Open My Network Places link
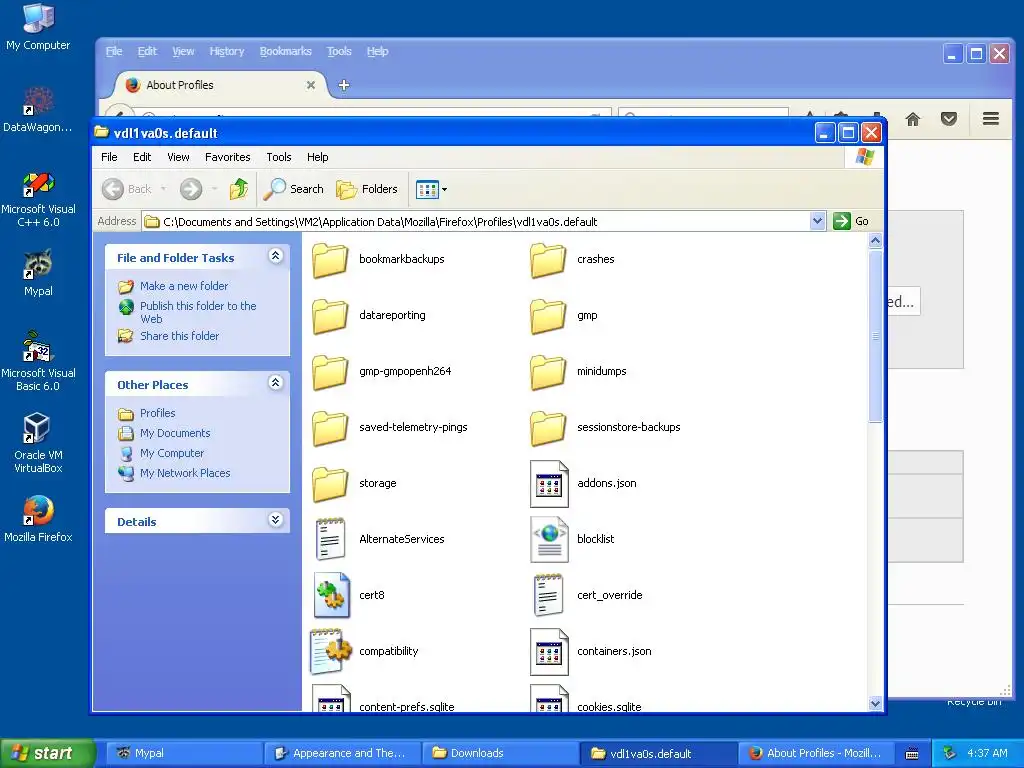 pyautogui.click(x=185, y=473)
